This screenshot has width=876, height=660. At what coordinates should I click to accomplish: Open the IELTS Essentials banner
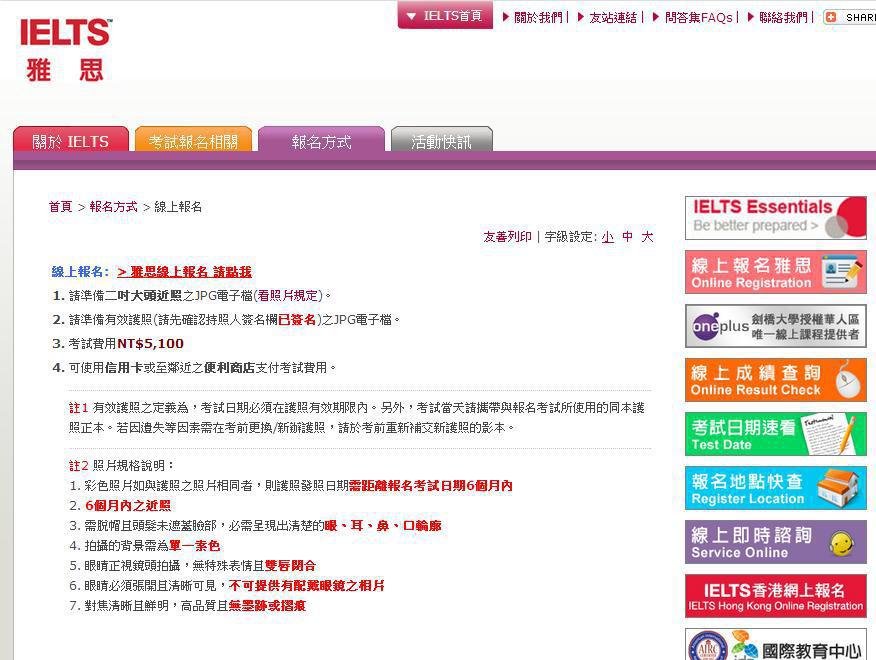775,218
